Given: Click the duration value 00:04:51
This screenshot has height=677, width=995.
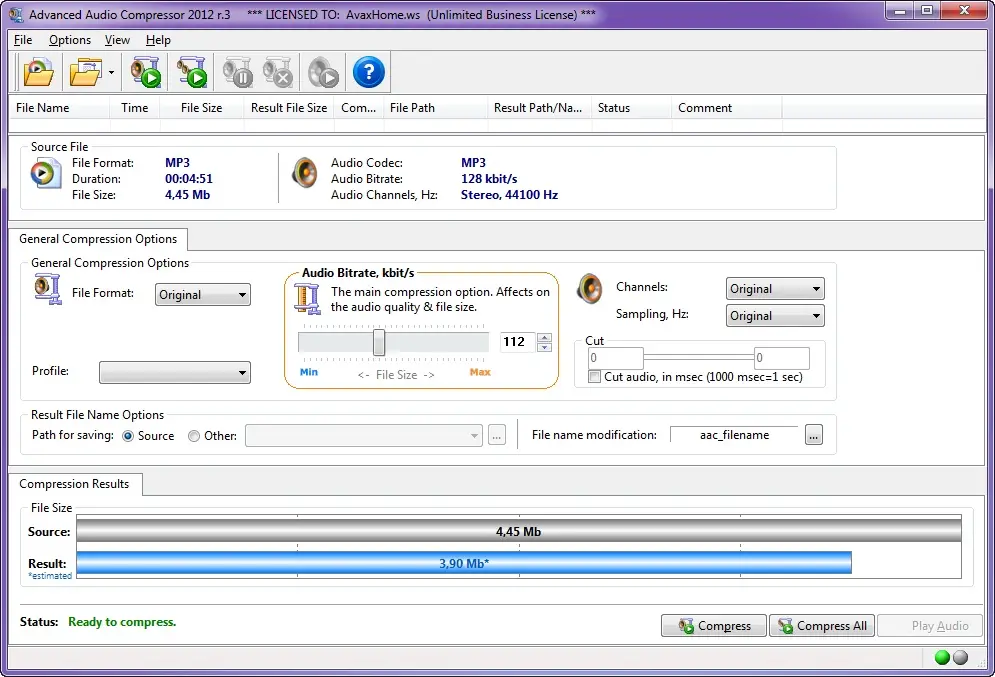Looking at the screenshot, I should 189,179.
